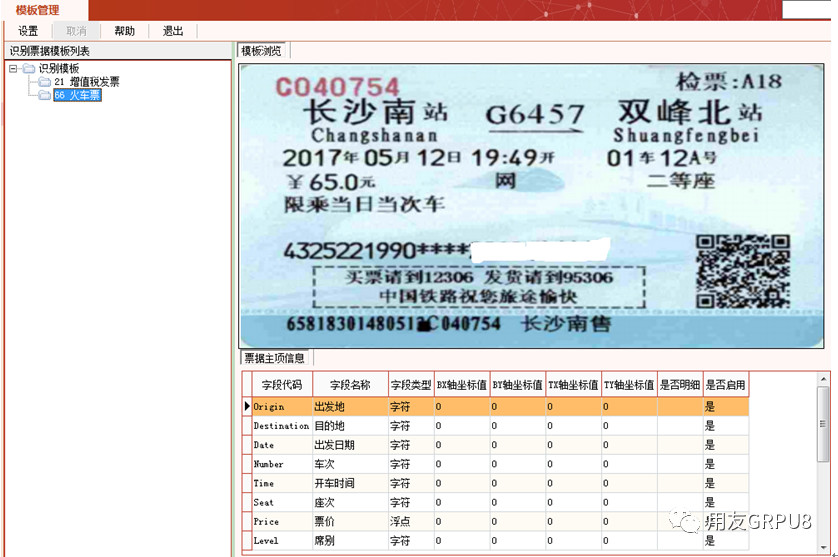
Task: Select the 模板浏览 tab
Action: [261, 51]
